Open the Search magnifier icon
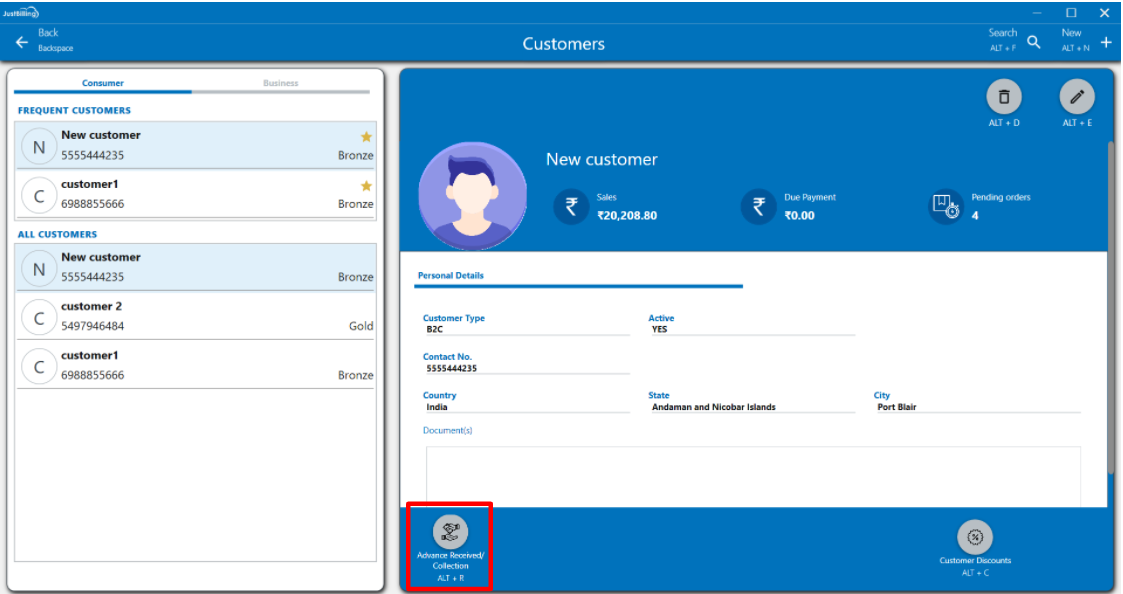The image size is (1123, 594). 1034,42
